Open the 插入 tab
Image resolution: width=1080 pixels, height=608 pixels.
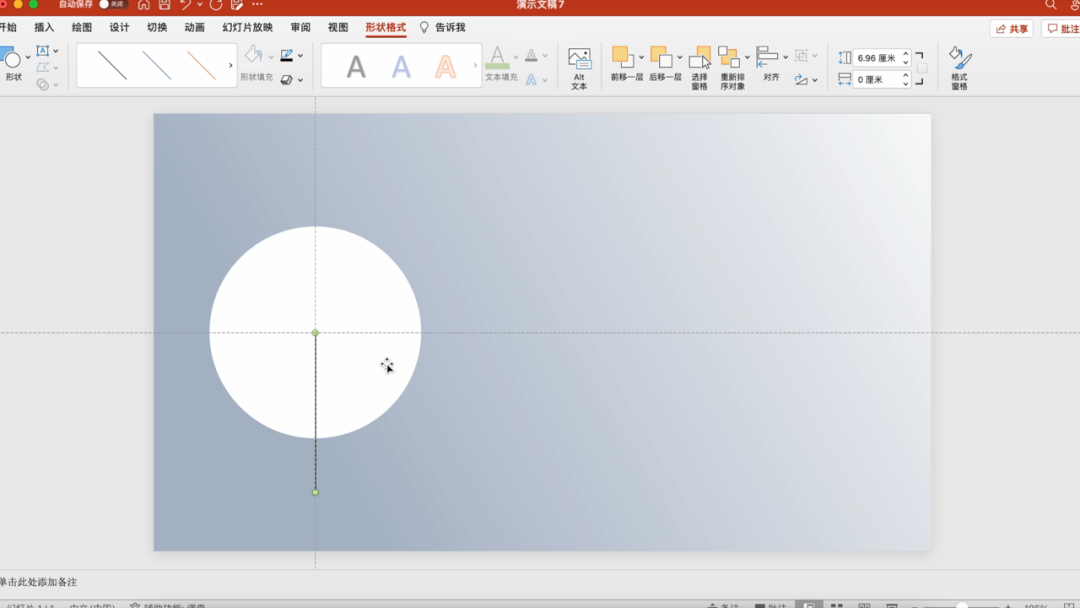click(44, 28)
